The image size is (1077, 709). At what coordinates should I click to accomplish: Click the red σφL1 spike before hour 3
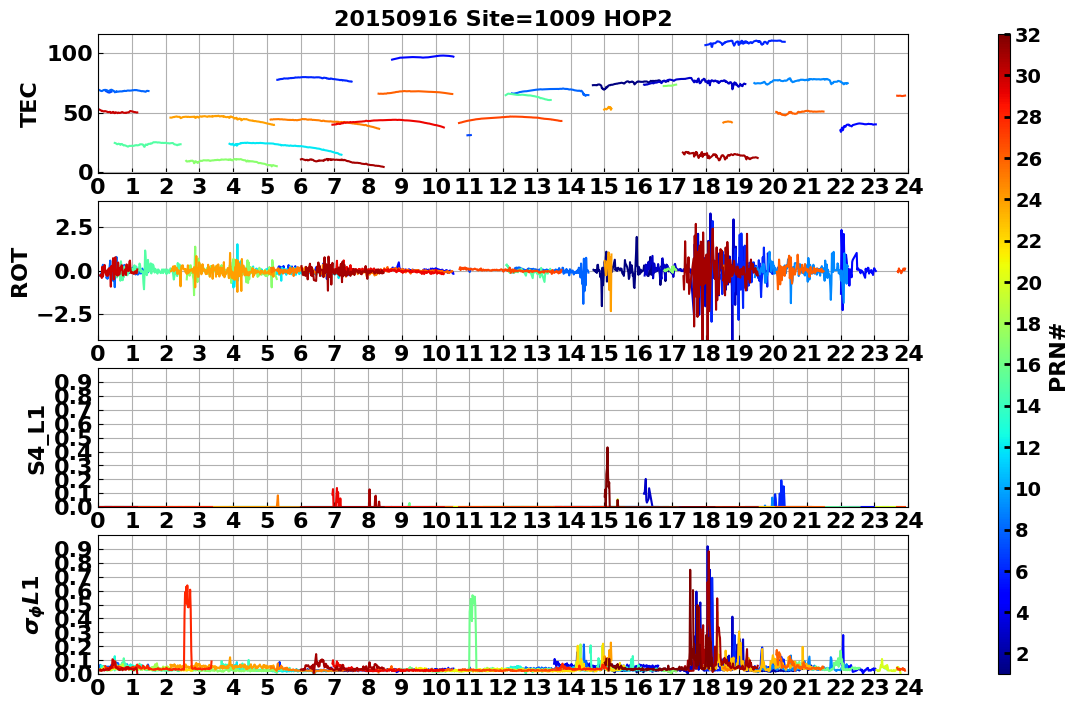point(188,625)
